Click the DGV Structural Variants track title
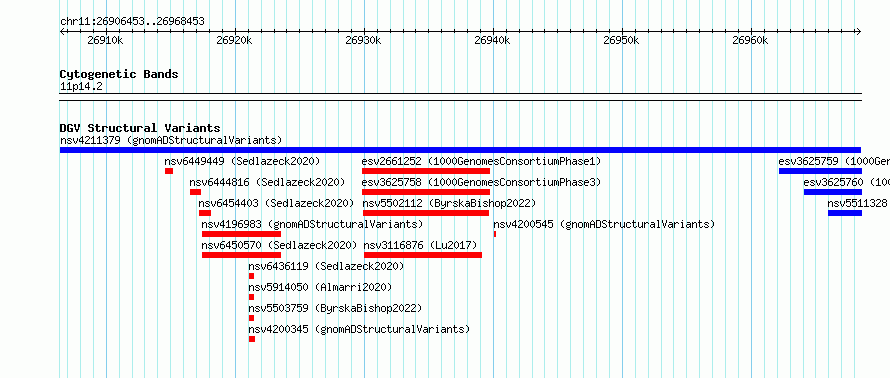Screen dimensions: 890x378 point(140,128)
